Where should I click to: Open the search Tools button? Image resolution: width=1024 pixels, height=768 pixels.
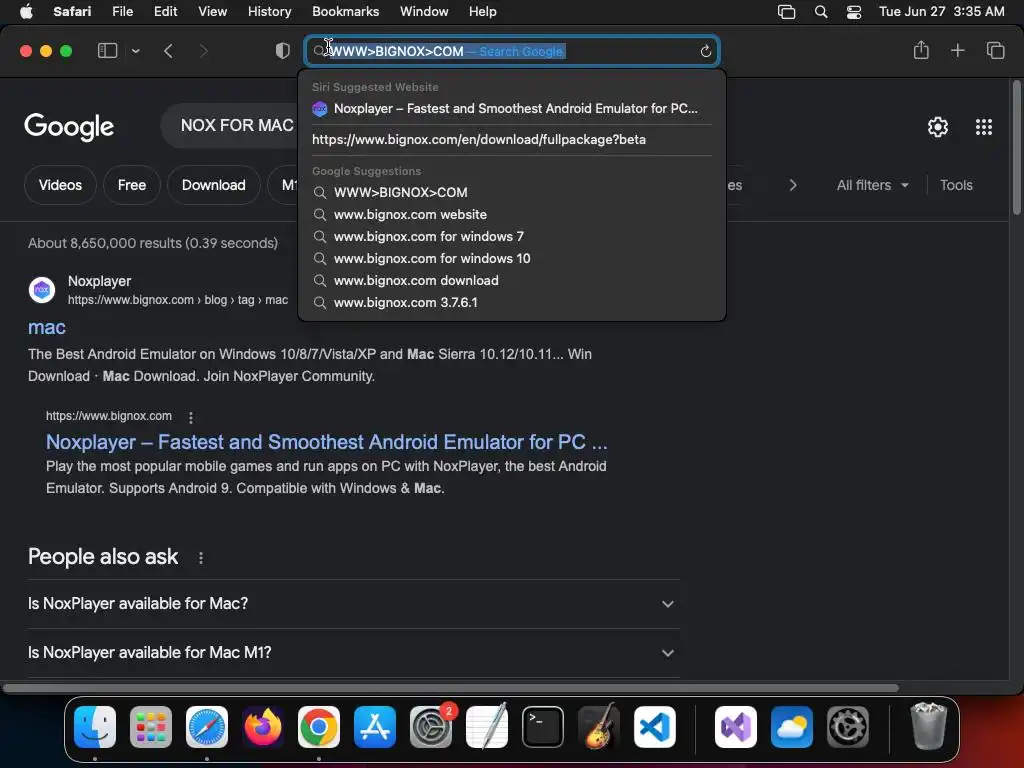point(956,185)
